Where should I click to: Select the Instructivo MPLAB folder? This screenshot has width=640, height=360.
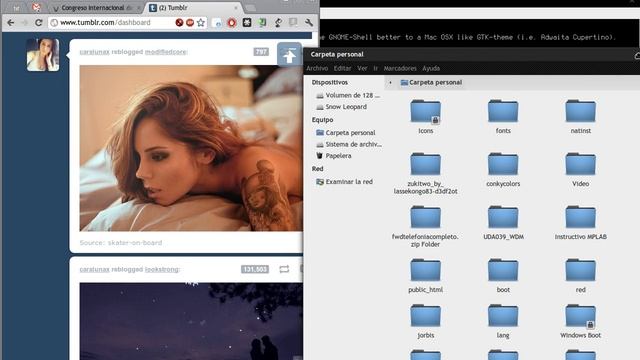click(580, 222)
